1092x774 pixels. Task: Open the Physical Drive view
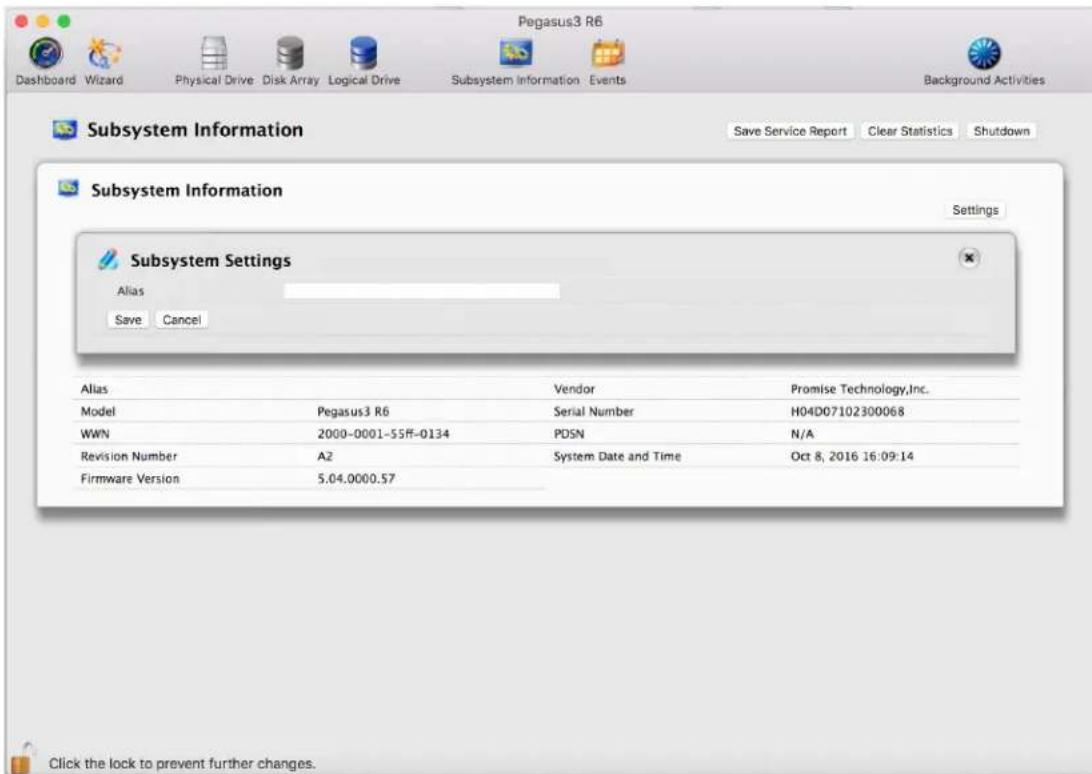[x=214, y=54]
